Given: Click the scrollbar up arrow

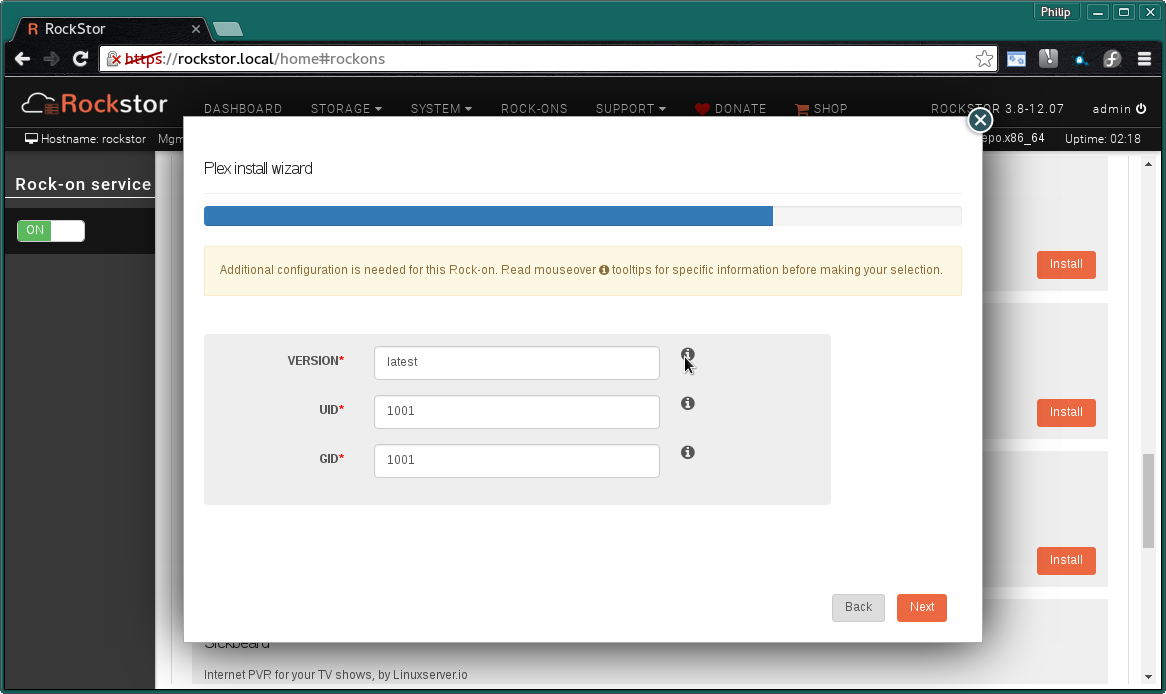Looking at the screenshot, I should 1148,164.
